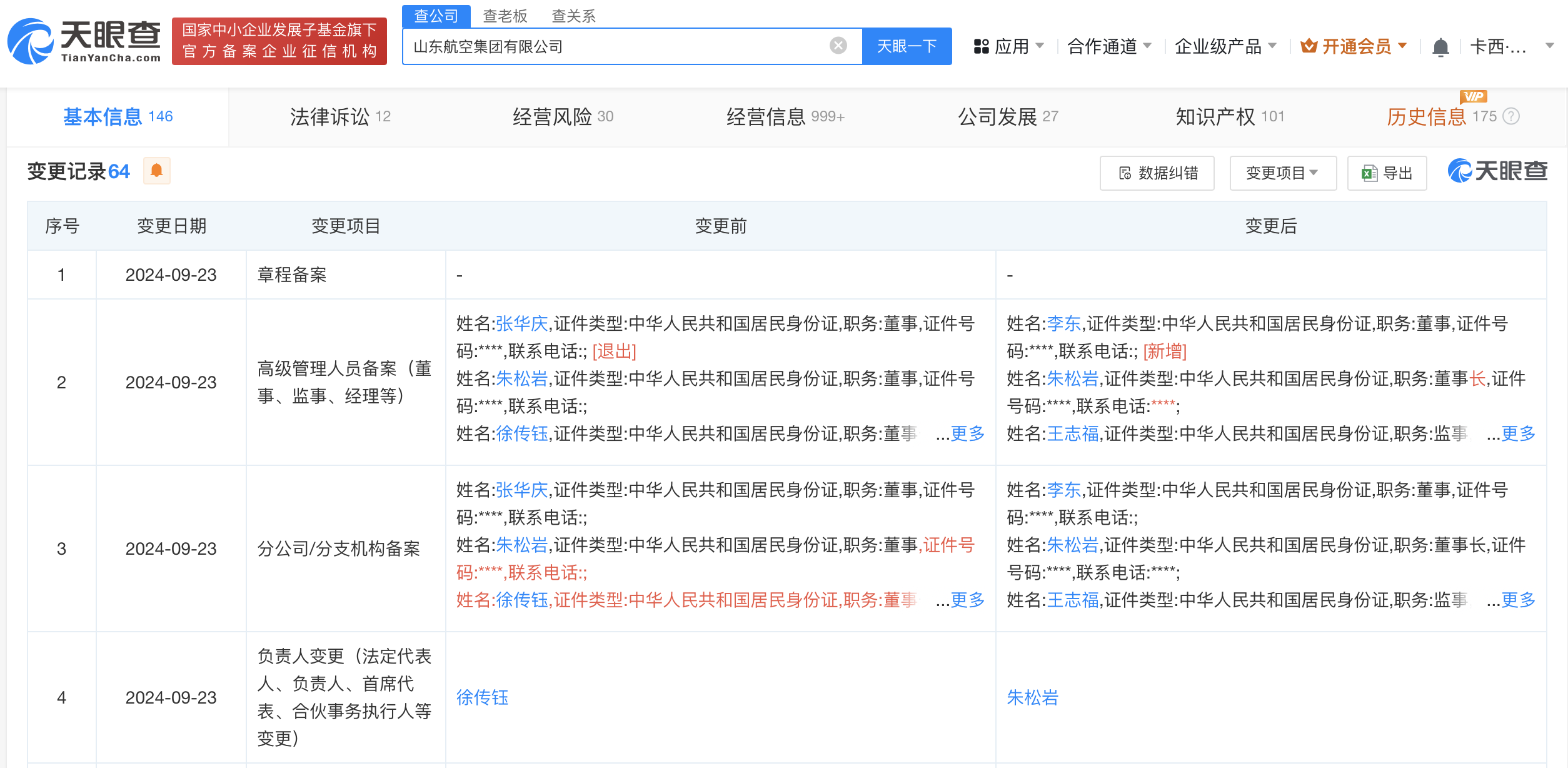Open 朱松岩 link in row 3 变更前
1568x768 pixels.
click(522, 545)
